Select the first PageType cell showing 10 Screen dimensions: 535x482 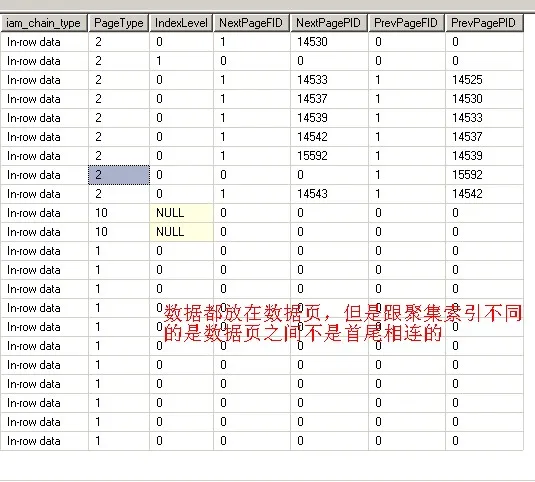[x=119, y=213]
